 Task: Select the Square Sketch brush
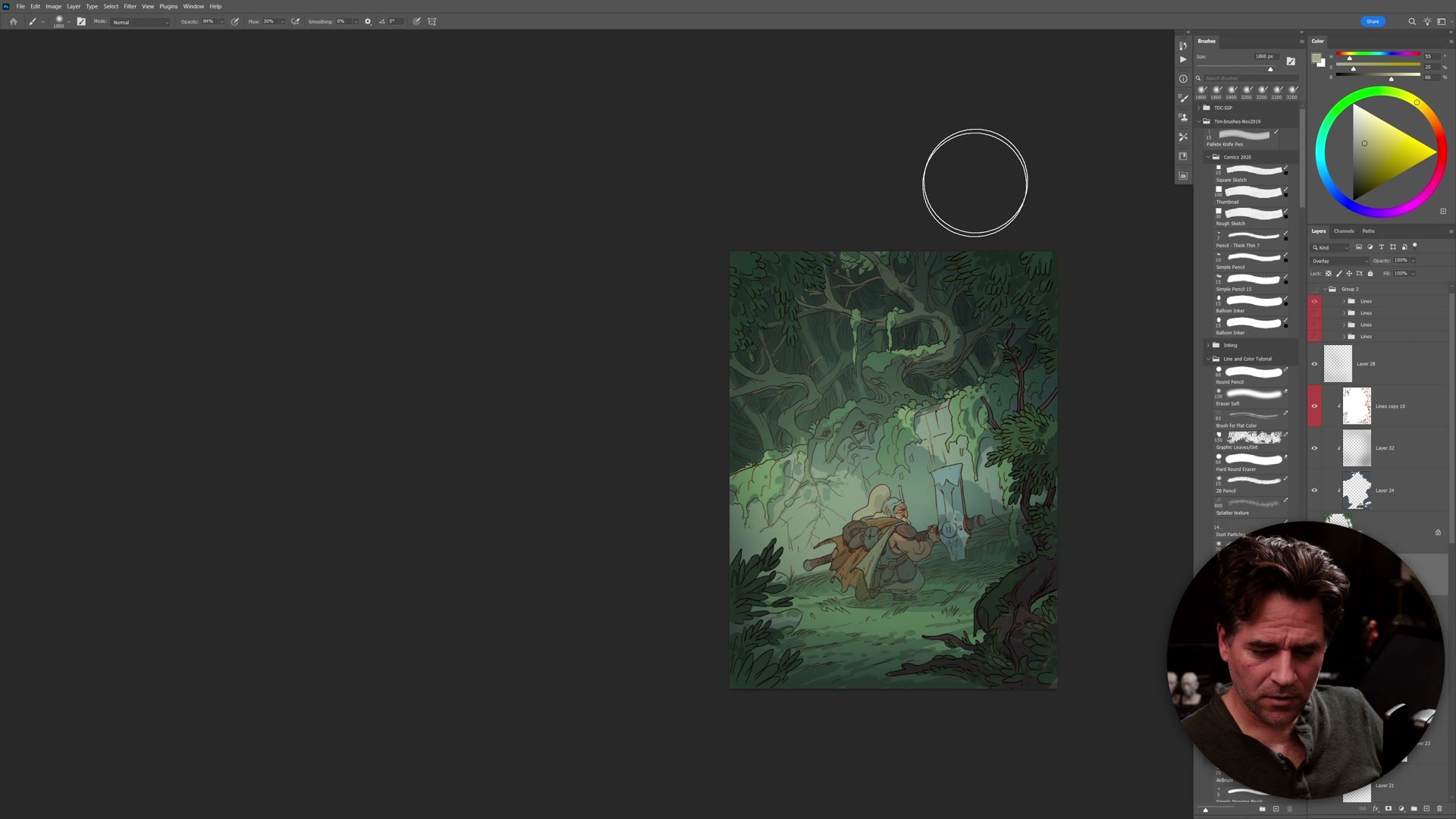[1251, 174]
